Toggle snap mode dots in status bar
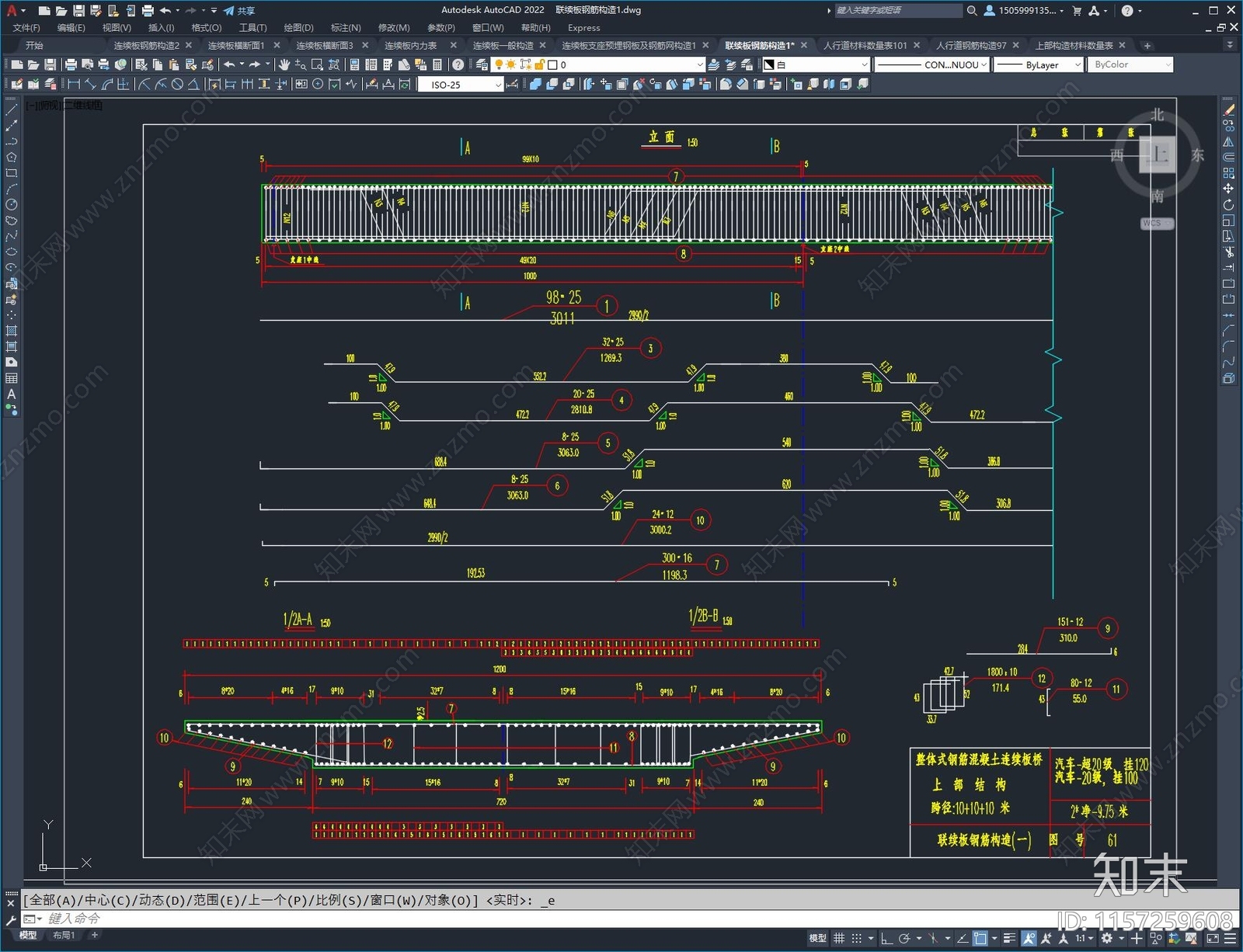This screenshot has height=952, width=1243. click(857, 938)
